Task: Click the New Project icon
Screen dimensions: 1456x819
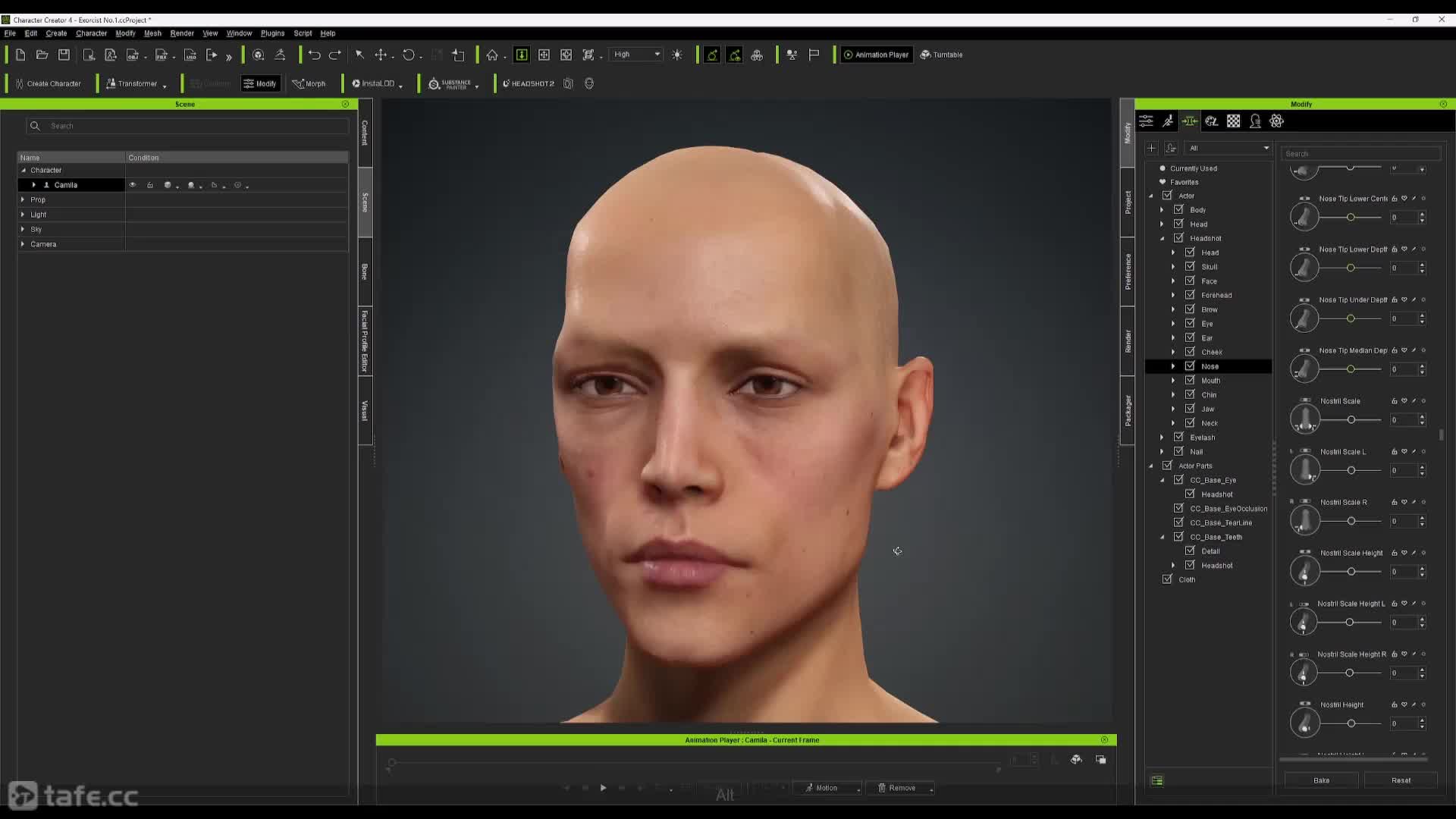Action: click(x=20, y=55)
